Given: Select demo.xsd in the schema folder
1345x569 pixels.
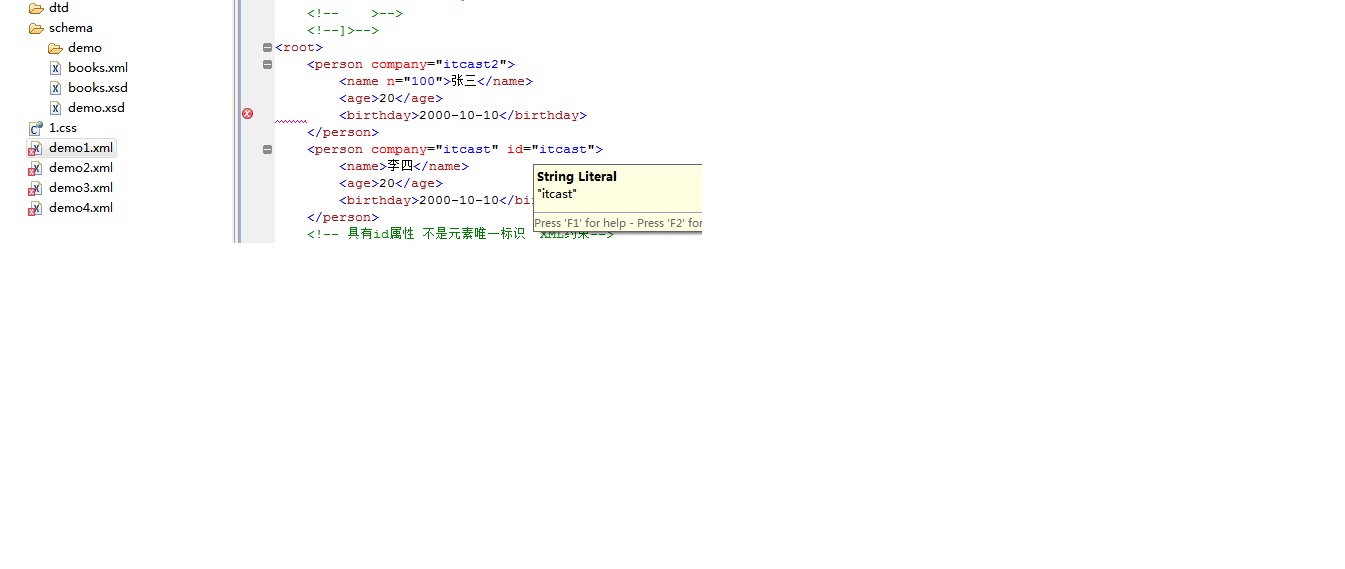Looking at the screenshot, I should click(x=96, y=108).
